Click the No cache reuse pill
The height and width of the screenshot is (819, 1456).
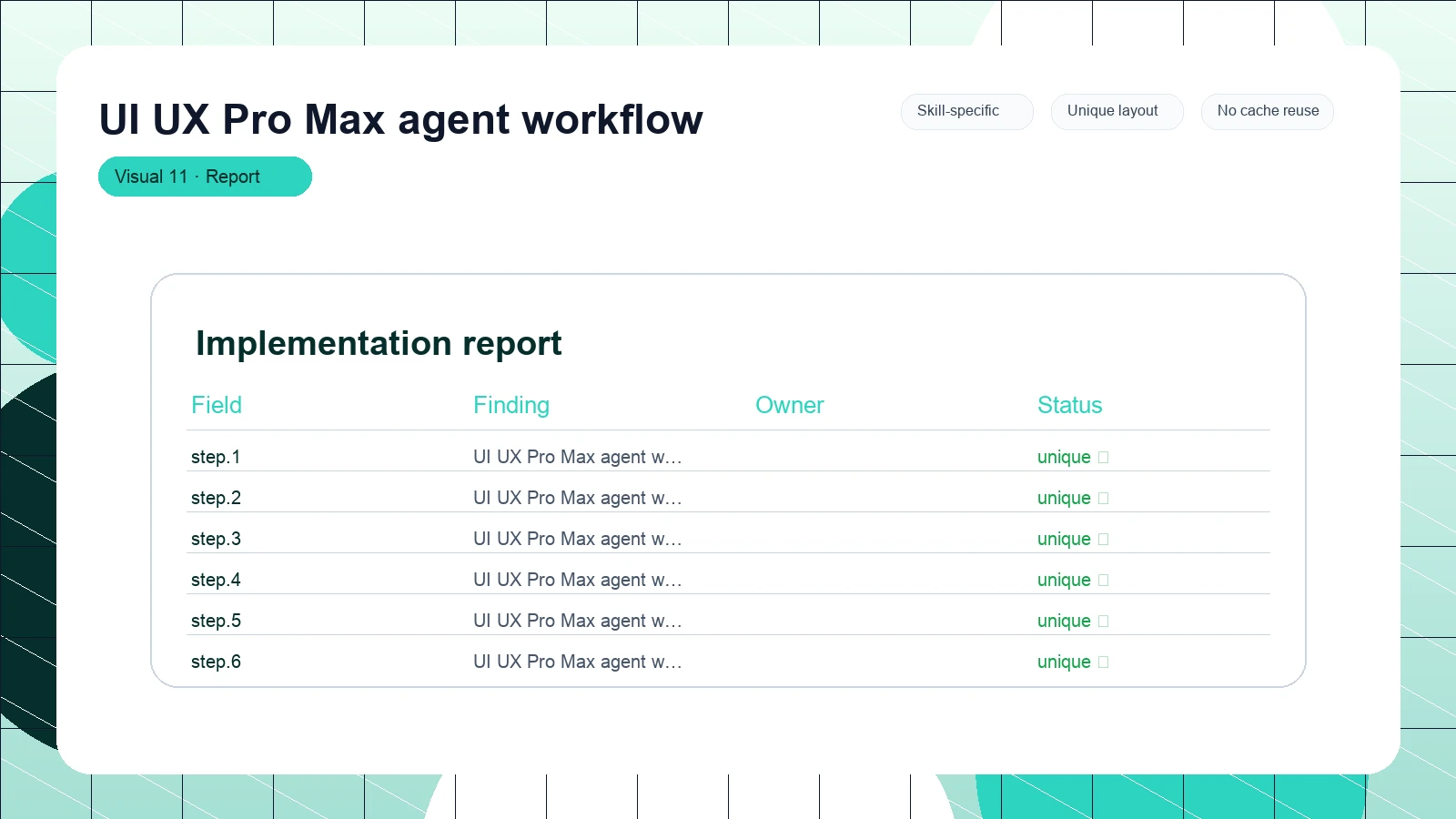coord(1267,111)
